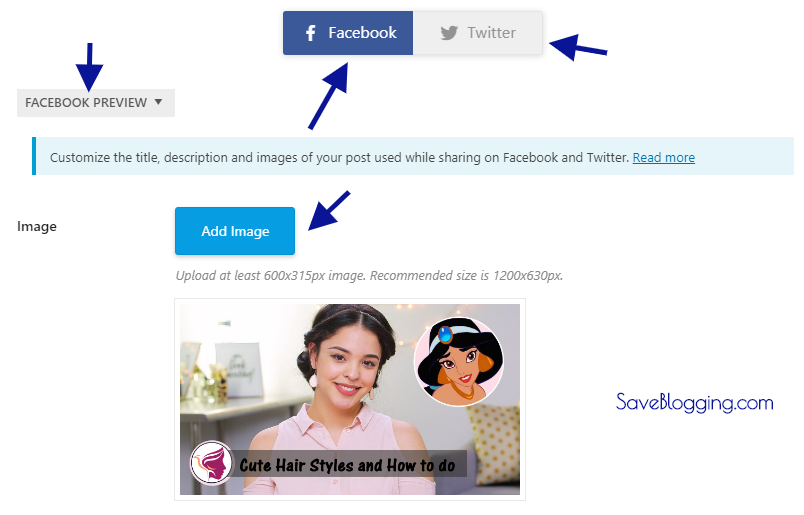The height and width of the screenshot is (515, 804).
Task: Click the Facebook Preview dropdown triangle
Action: tap(158, 102)
